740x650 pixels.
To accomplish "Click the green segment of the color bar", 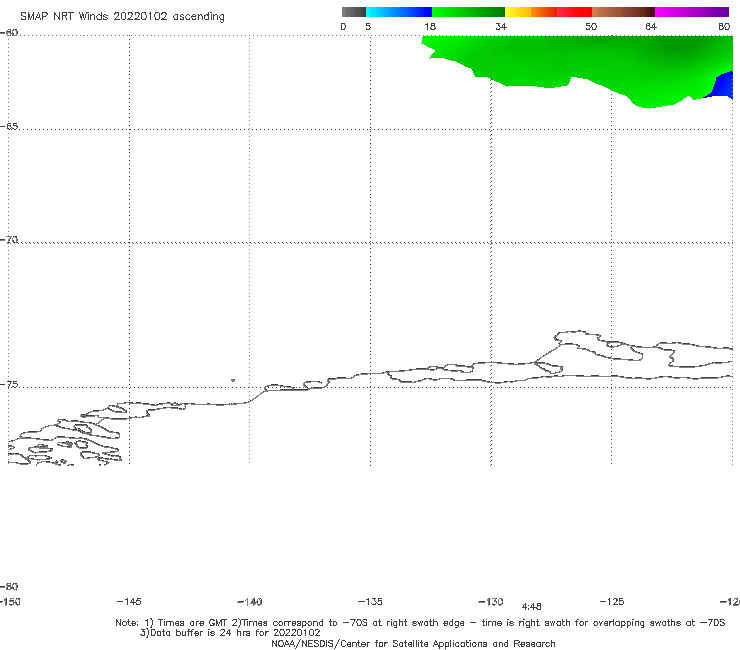I will pos(468,12).
